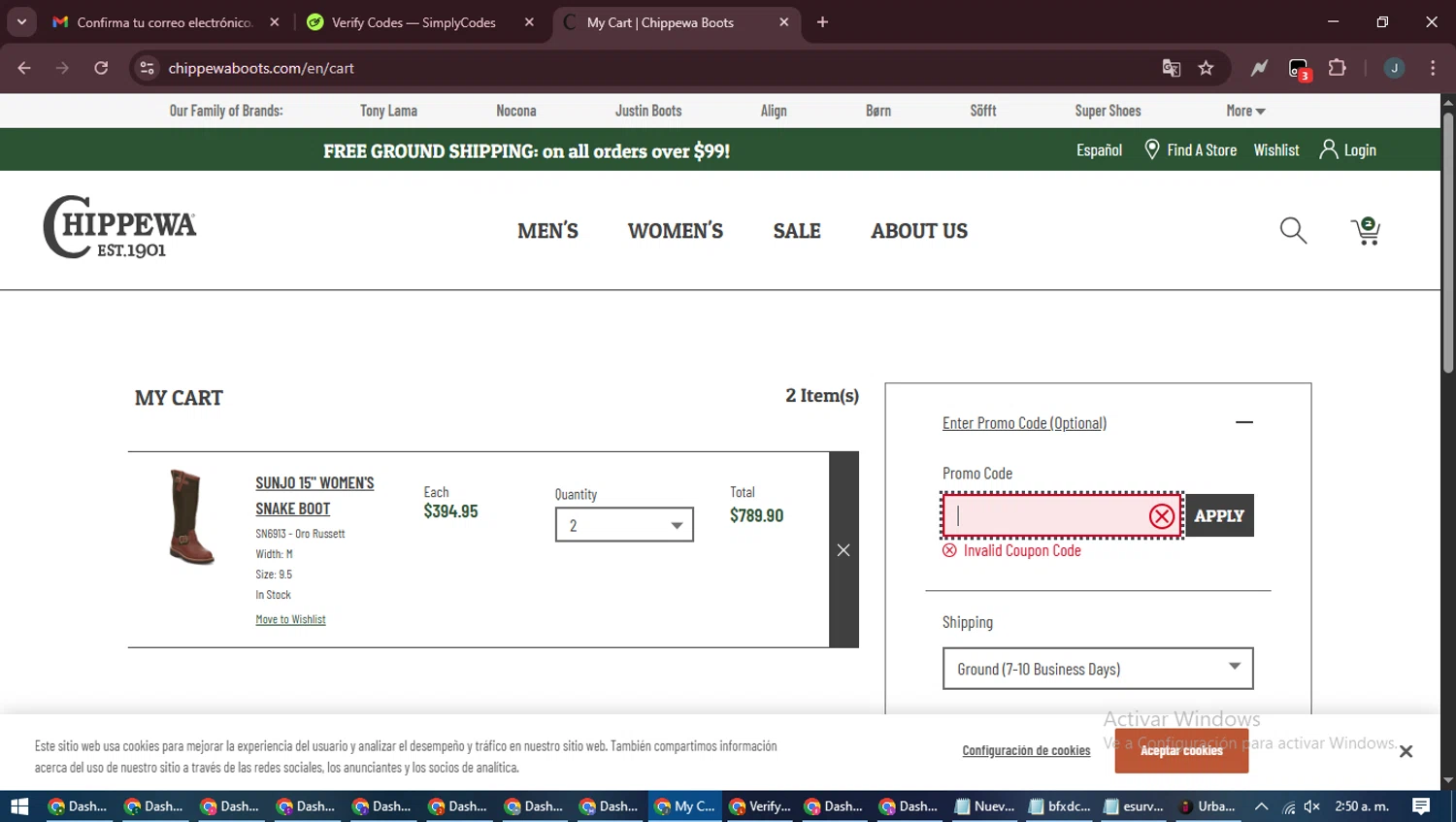Visit Söfft brand link
Image resolution: width=1456 pixels, height=822 pixels.
tap(983, 111)
